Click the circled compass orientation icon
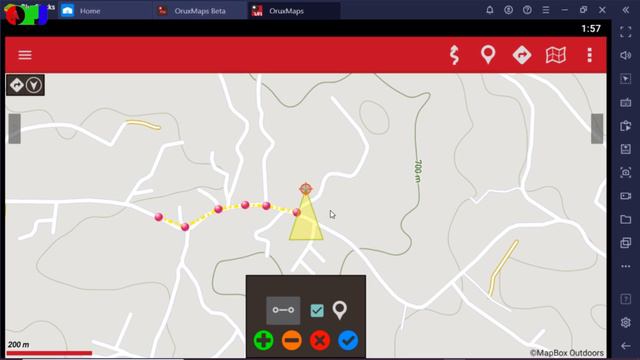The image size is (640, 360). (34, 85)
